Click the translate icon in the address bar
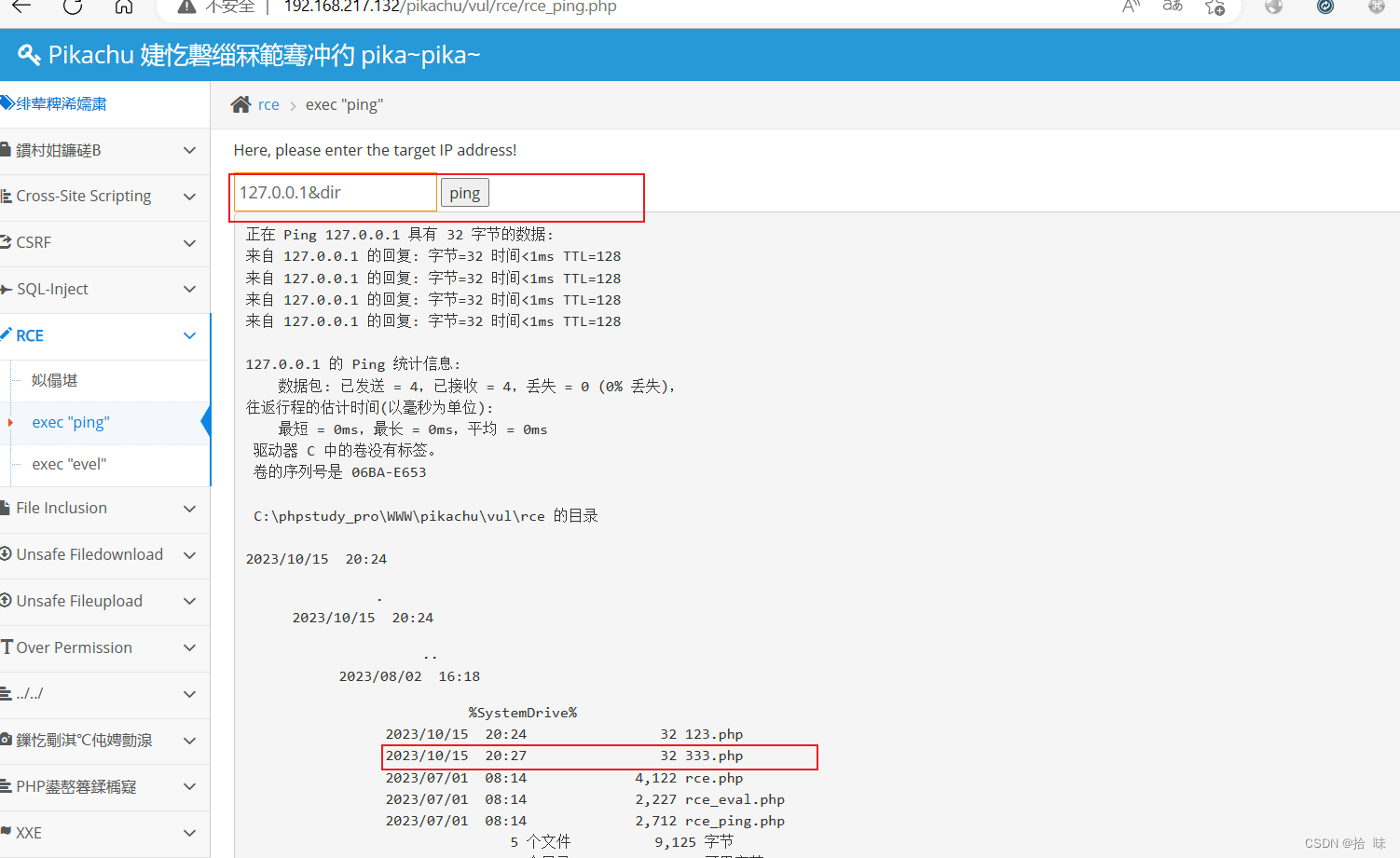The width and height of the screenshot is (1400, 858). click(1173, 7)
